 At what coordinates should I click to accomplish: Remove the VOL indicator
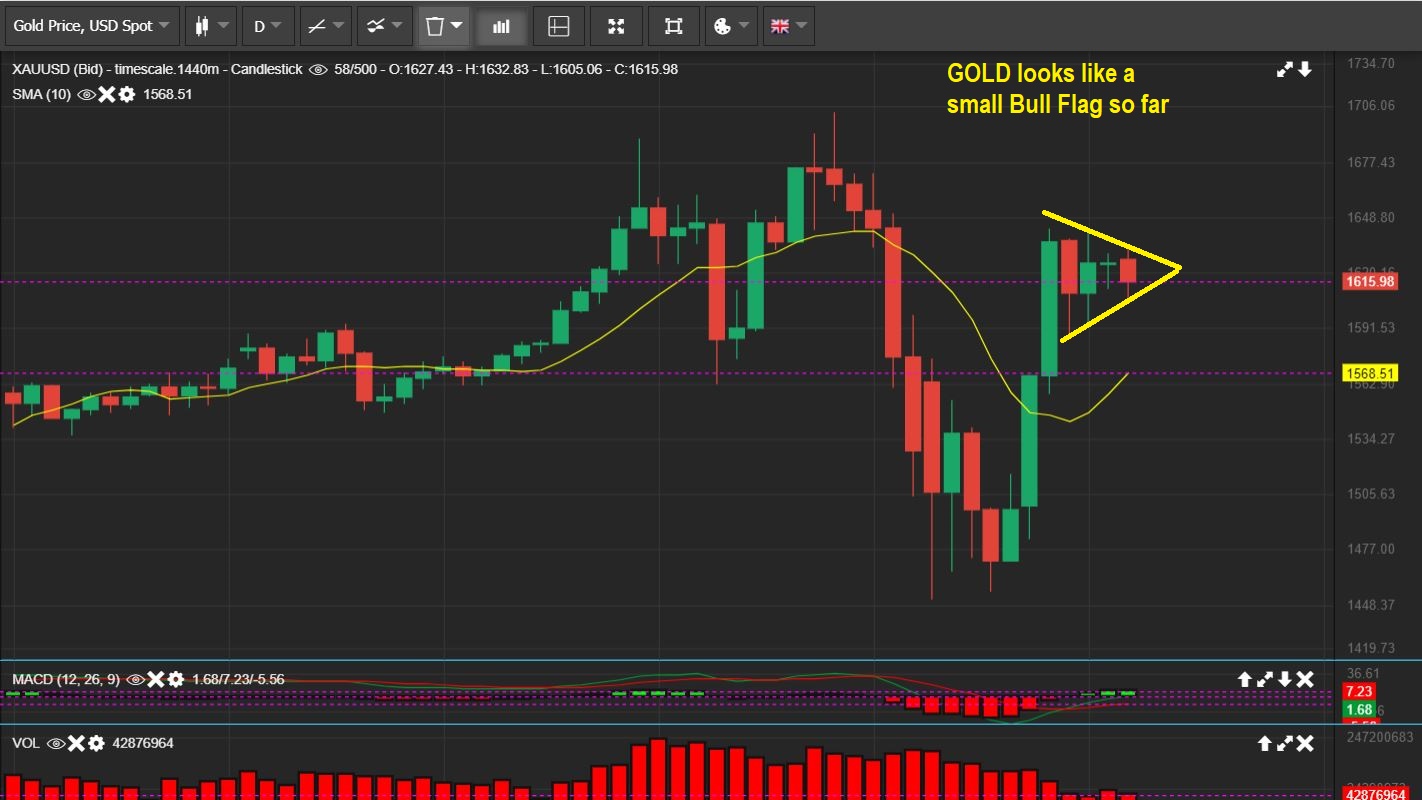pos(76,744)
